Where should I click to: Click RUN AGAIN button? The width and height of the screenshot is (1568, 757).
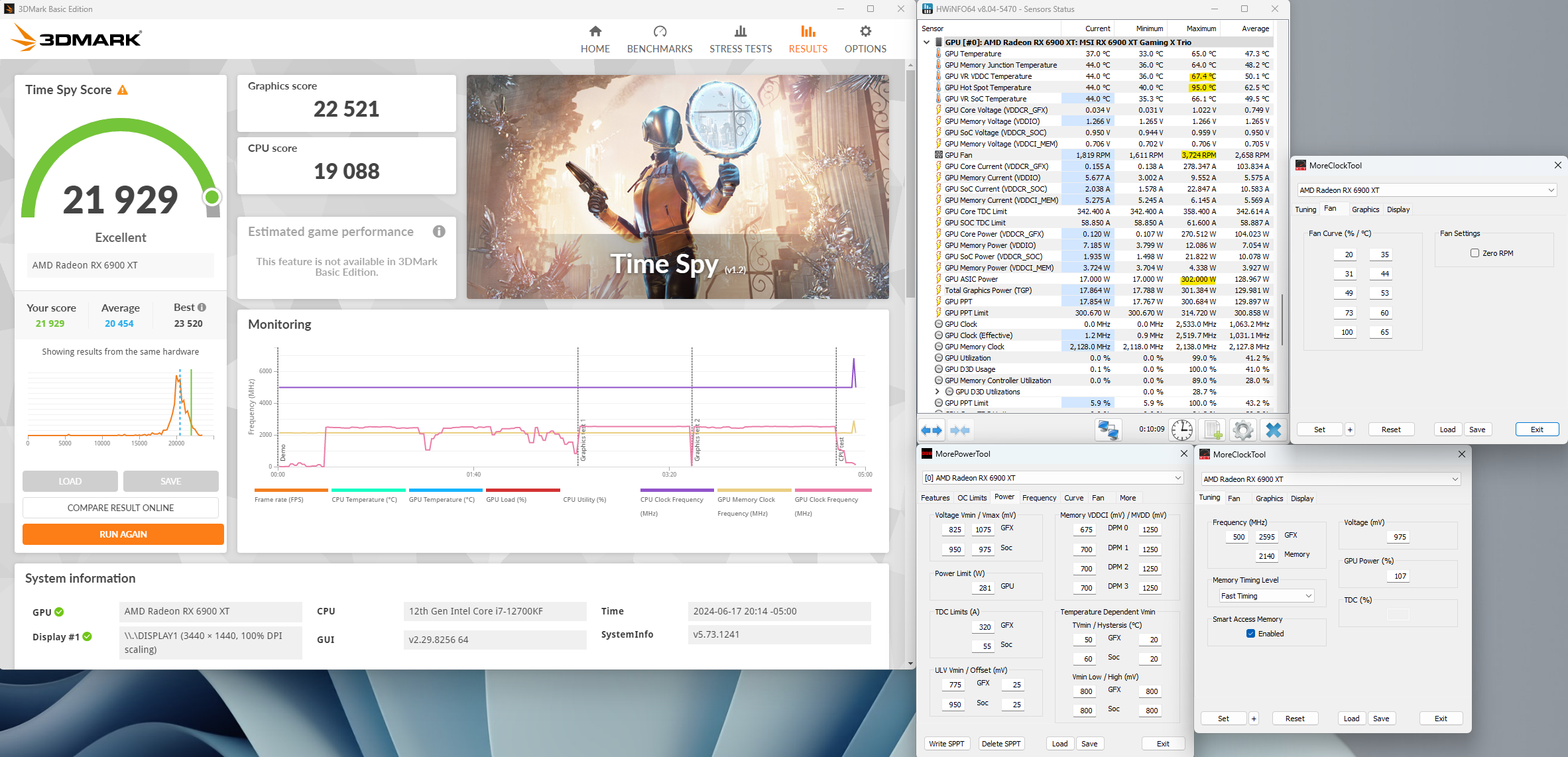[x=123, y=534]
